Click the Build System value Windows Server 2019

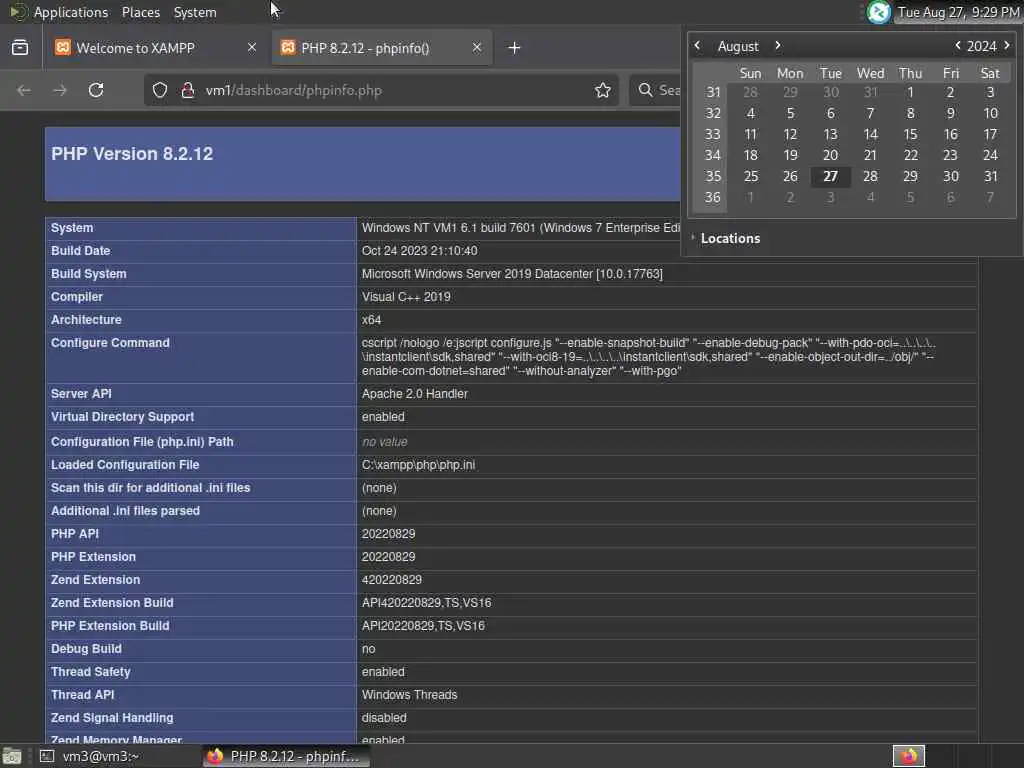(x=512, y=274)
